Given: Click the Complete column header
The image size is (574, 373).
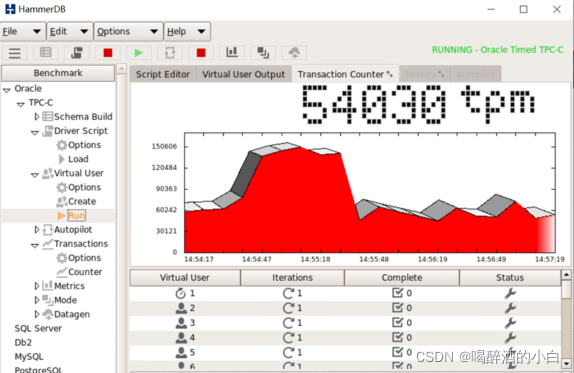Looking at the screenshot, I should pyautogui.click(x=402, y=277).
